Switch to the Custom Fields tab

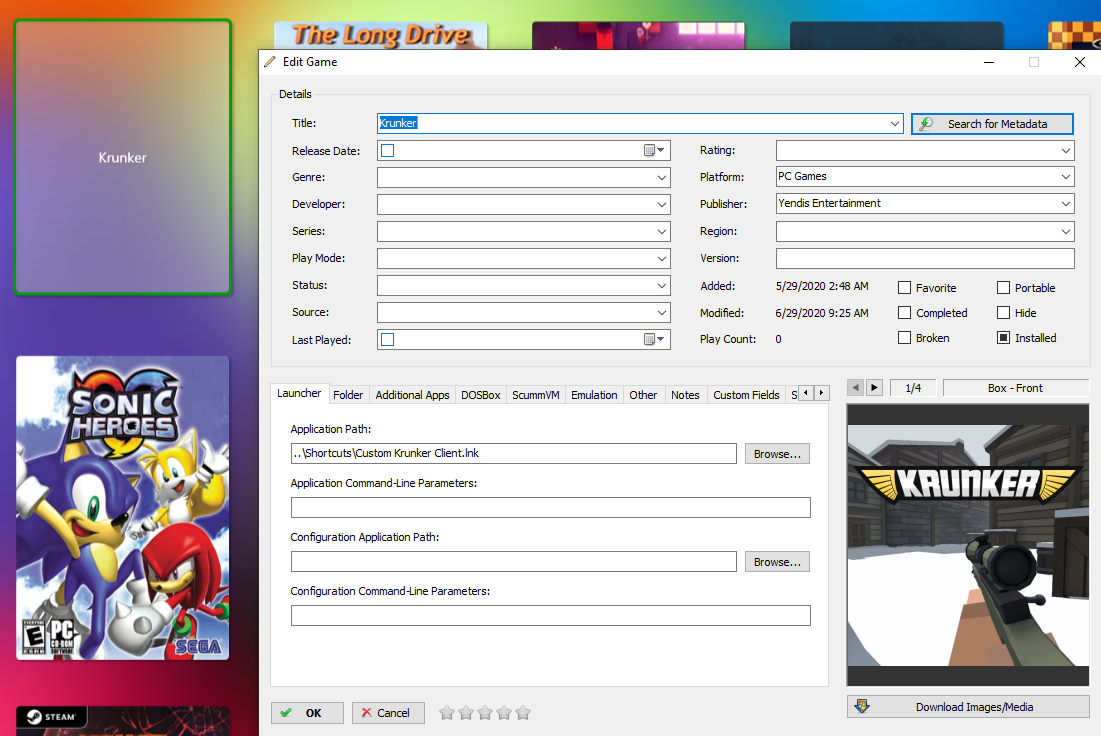(x=746, y=395)
